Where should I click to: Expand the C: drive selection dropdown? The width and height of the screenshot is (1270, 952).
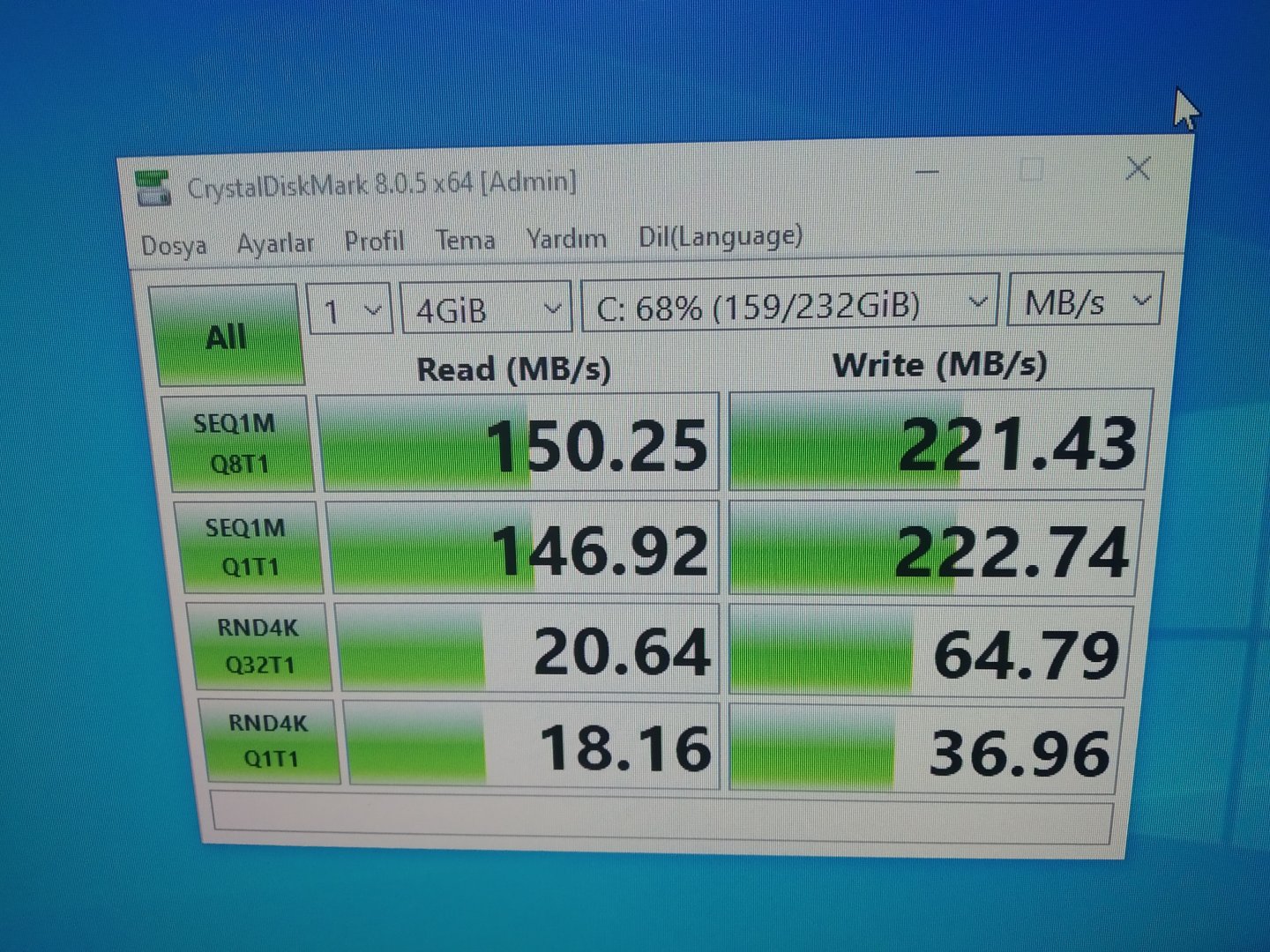(x=789, y=304)
